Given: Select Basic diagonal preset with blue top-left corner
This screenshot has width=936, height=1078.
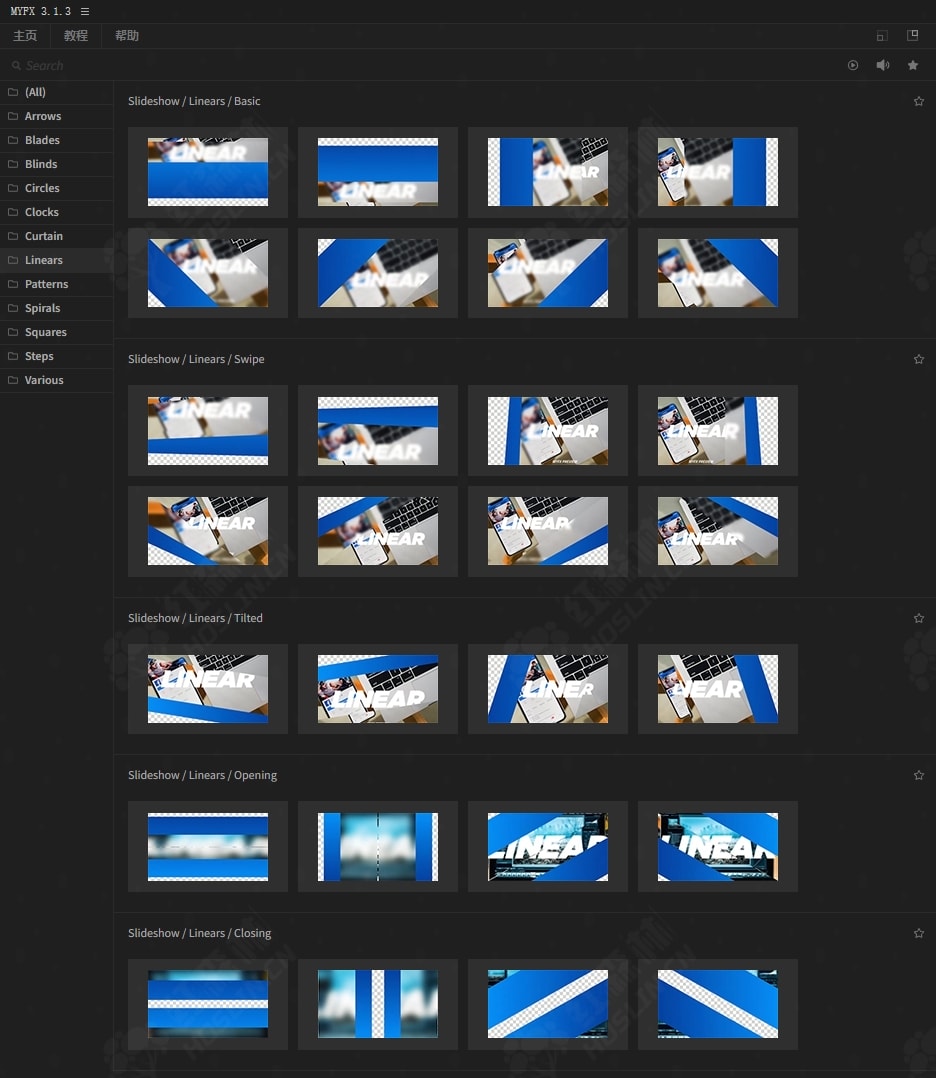Looking at the screenshot, I should pos(378,273).
